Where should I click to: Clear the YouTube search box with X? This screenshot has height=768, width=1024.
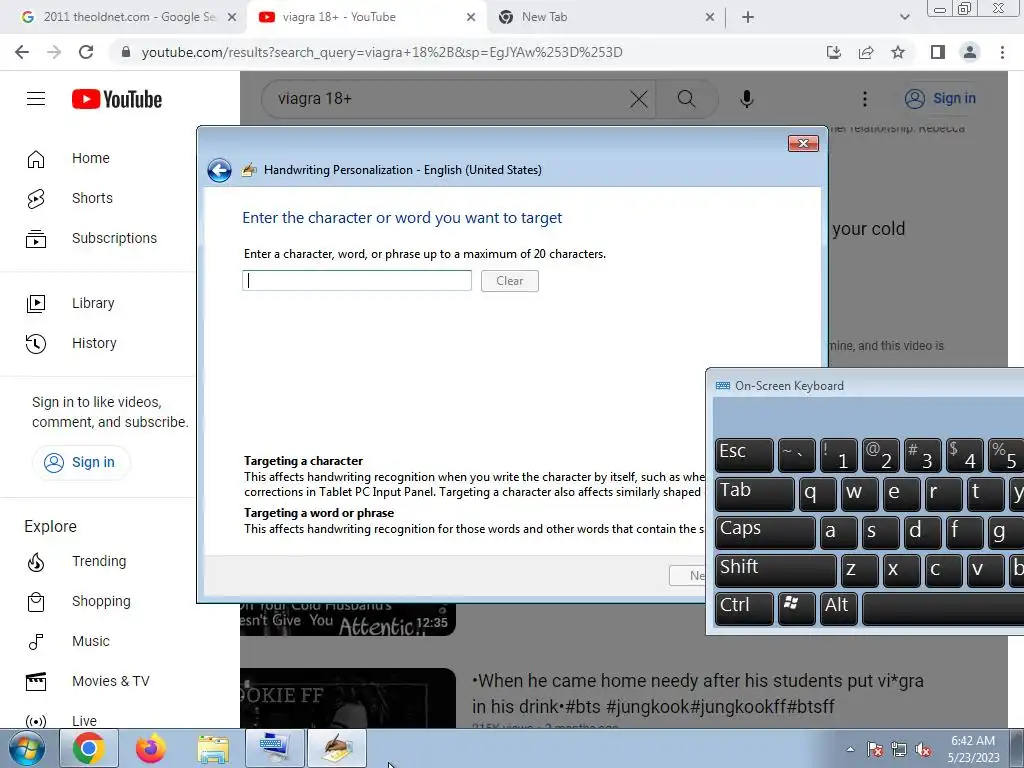pyautogui.click(x=639, y=99)
